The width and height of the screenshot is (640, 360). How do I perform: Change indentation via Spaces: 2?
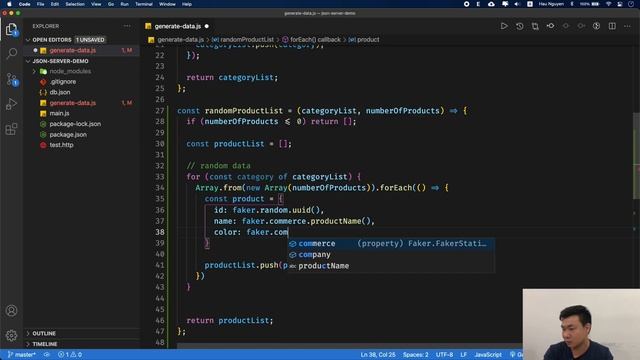(x=416, y=355)
